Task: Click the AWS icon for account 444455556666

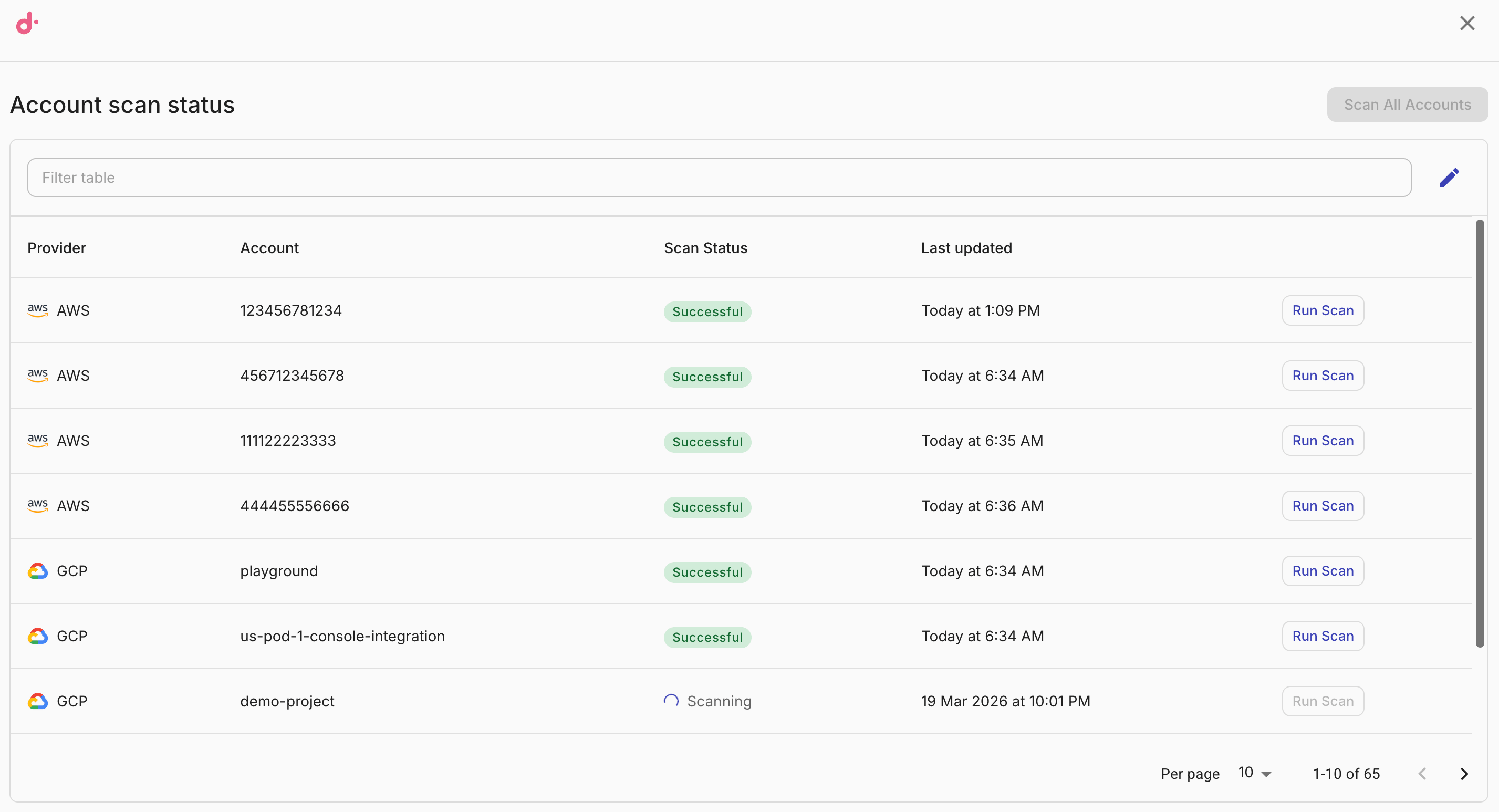Action: 37,506
